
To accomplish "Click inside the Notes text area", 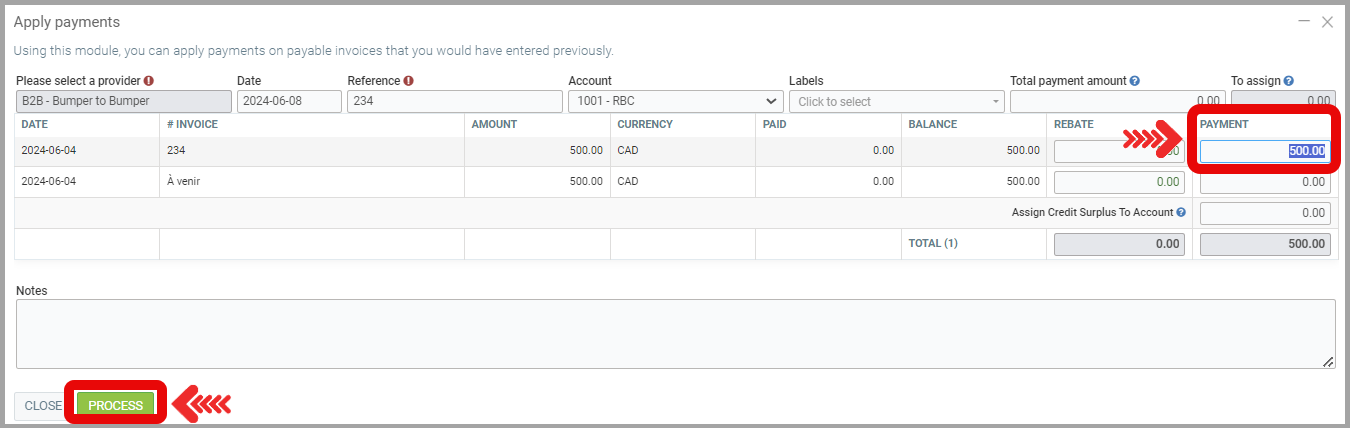I will coord(675,334).
